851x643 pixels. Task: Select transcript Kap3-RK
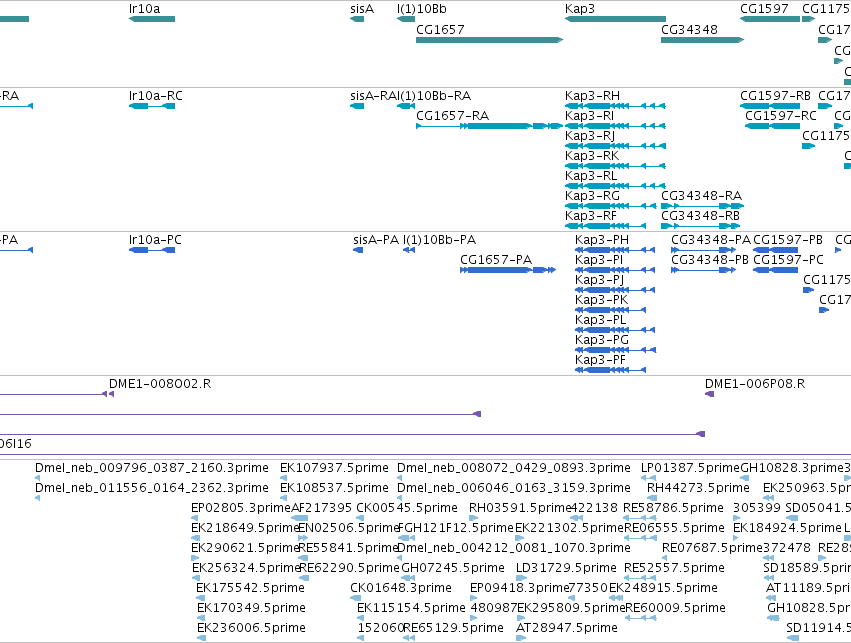point(615,166)
